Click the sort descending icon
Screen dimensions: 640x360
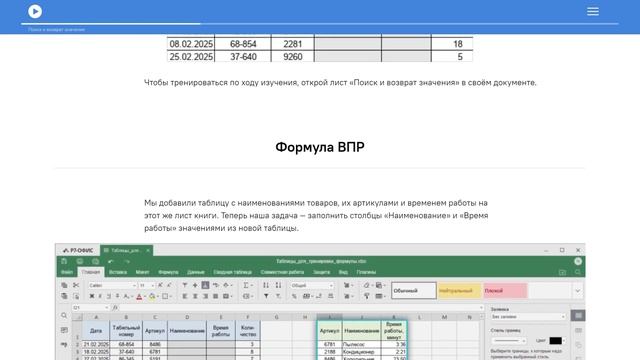pyautogui.click(x=278, y=285)
